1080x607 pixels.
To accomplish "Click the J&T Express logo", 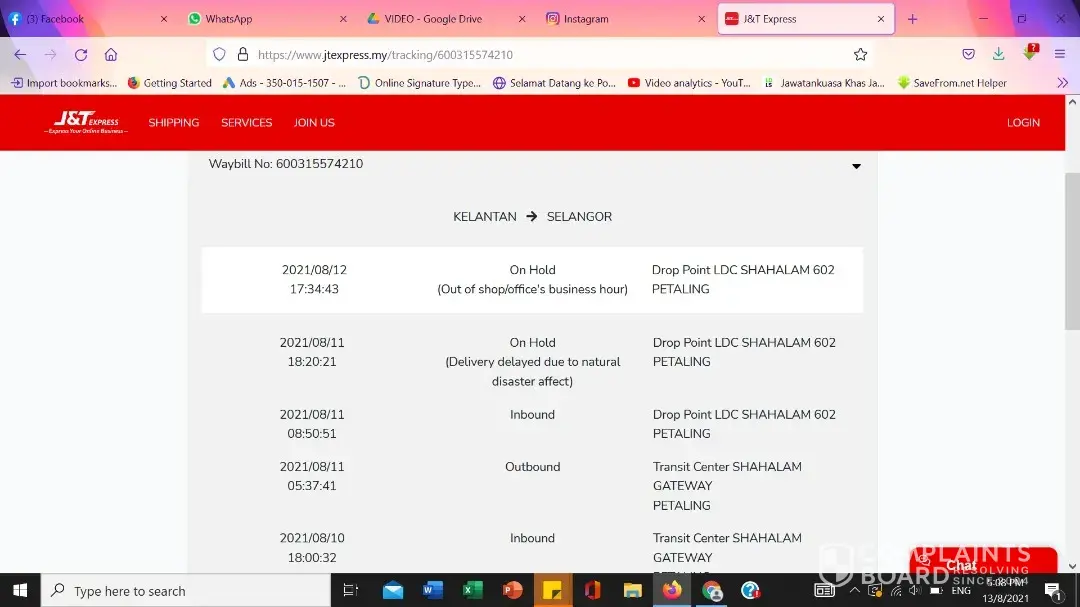I will [86, 122].
